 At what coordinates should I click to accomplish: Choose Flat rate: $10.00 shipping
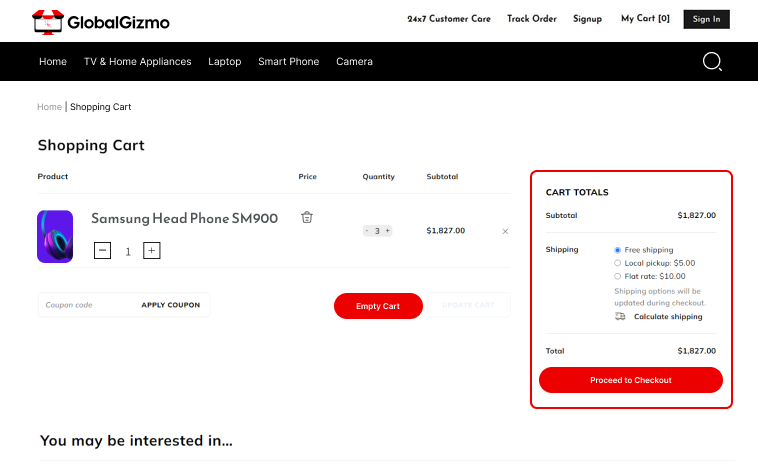coord(618,276)
